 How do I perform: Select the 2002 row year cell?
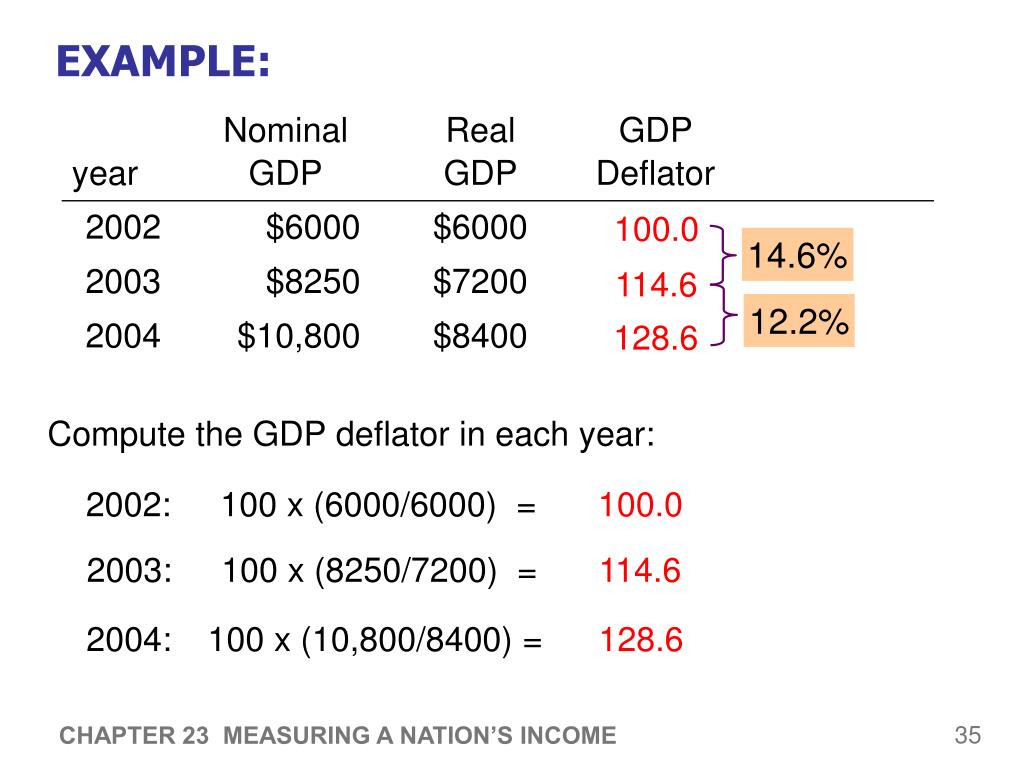tap(123, 229)
